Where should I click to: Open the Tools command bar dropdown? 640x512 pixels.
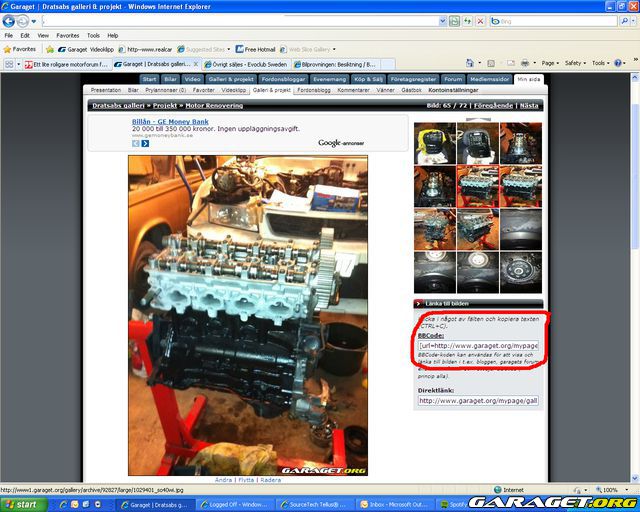601,63
